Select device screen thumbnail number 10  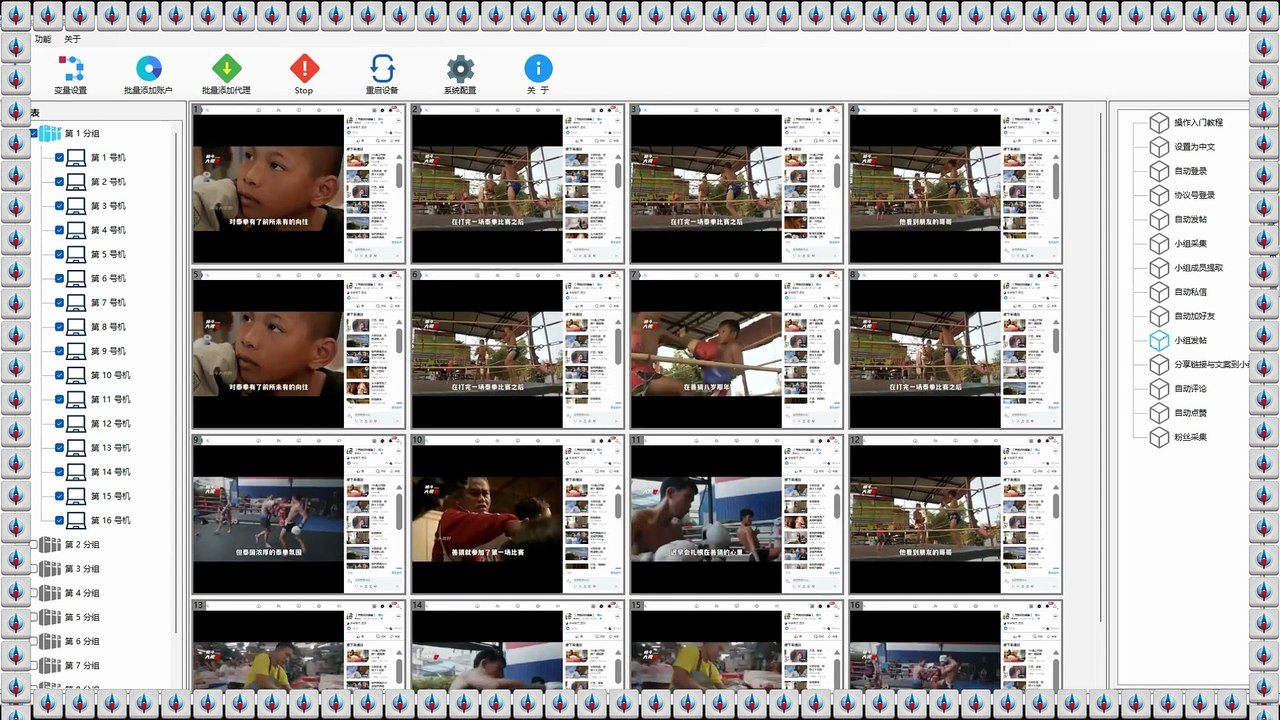point(516,514)
